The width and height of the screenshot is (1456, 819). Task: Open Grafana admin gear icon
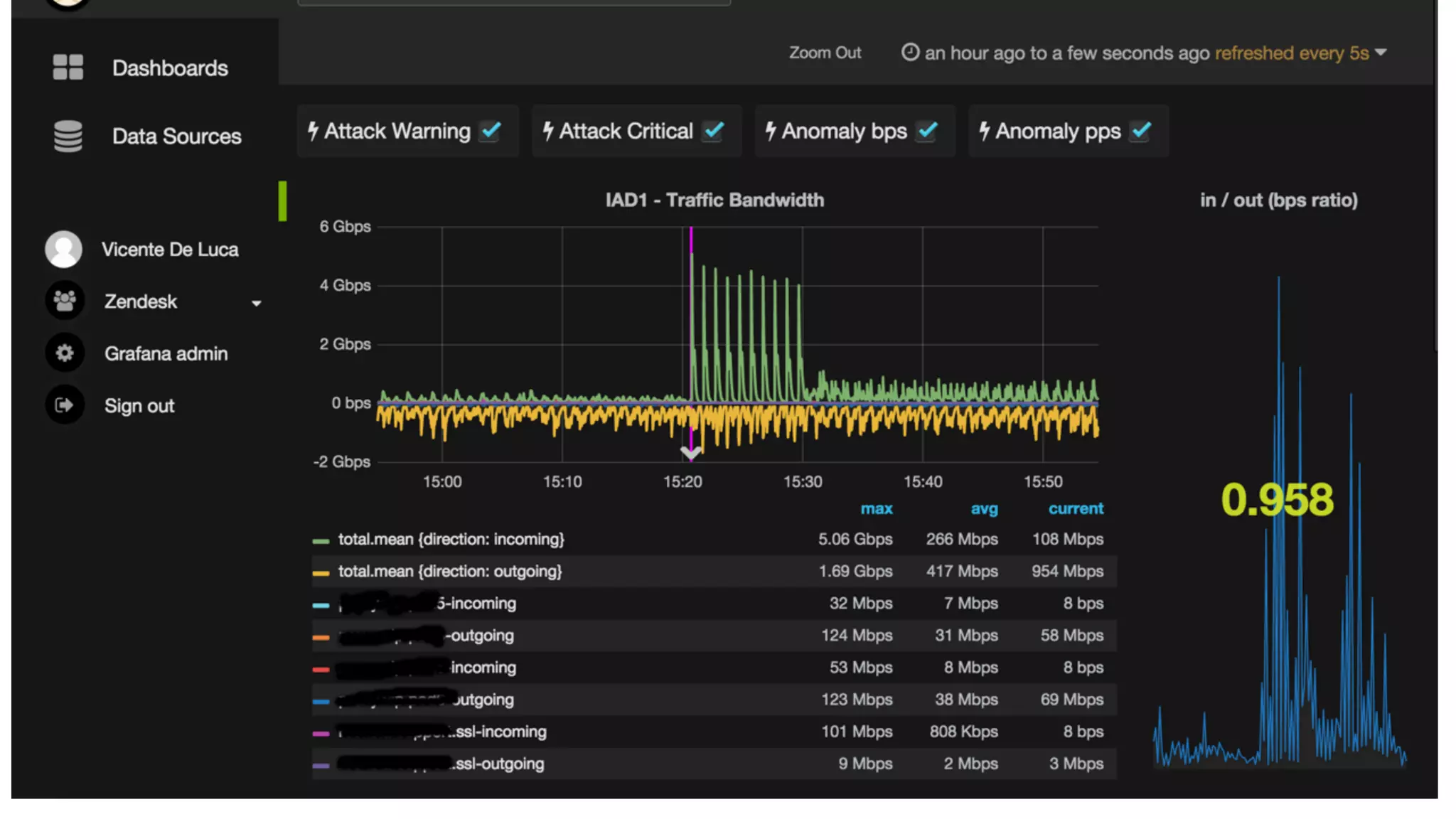pyautogui.click(x=65, y=353)
